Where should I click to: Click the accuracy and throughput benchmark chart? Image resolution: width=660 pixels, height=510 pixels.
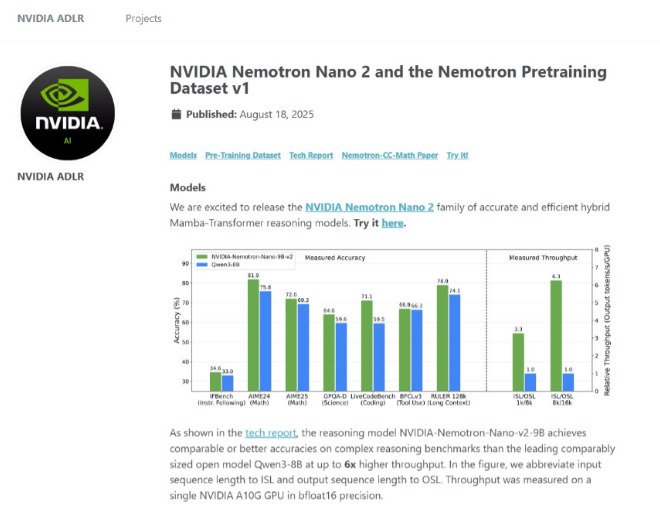(391, 326)
